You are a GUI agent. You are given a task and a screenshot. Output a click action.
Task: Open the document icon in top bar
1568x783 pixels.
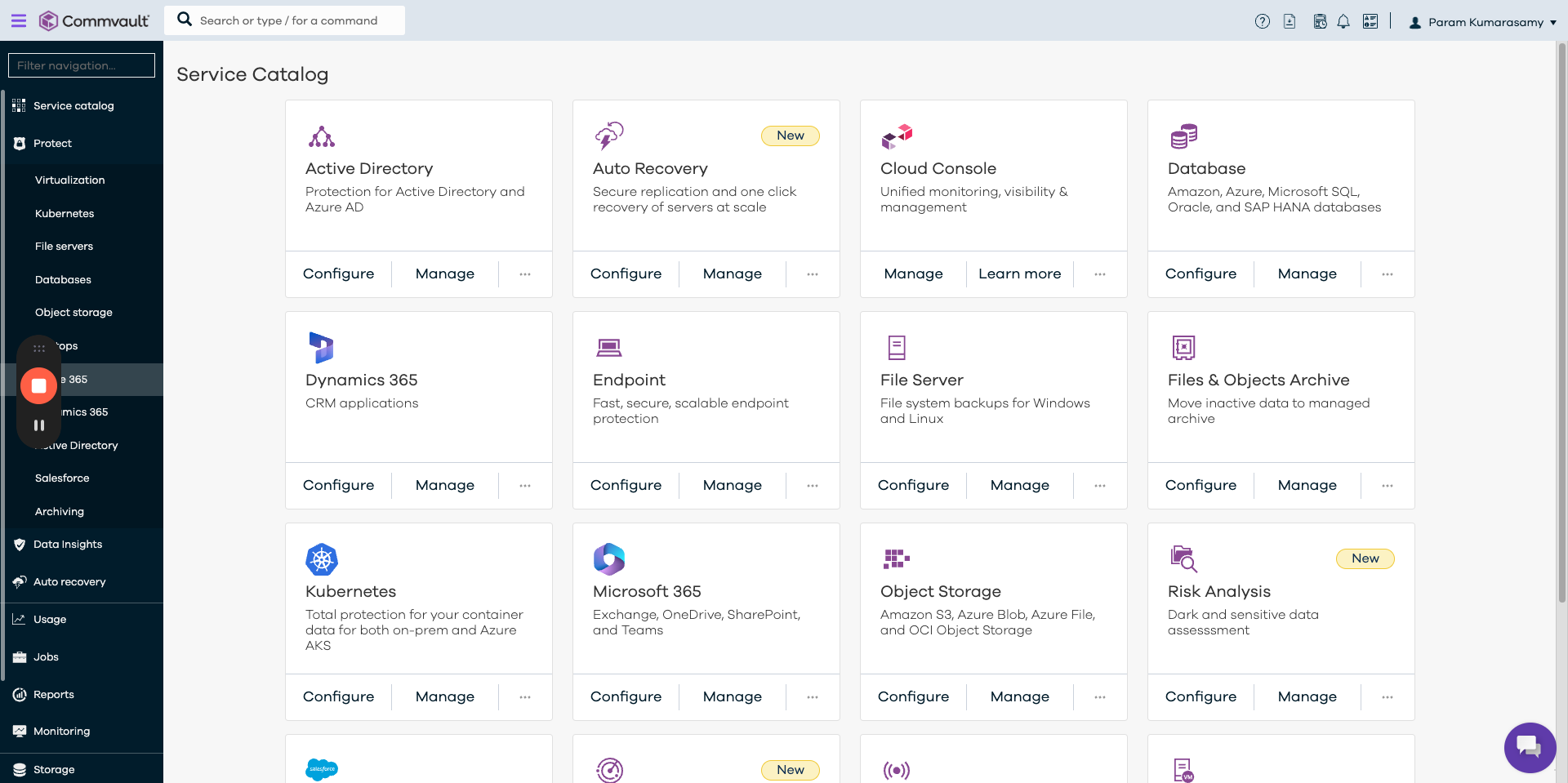pos(1290,21)
